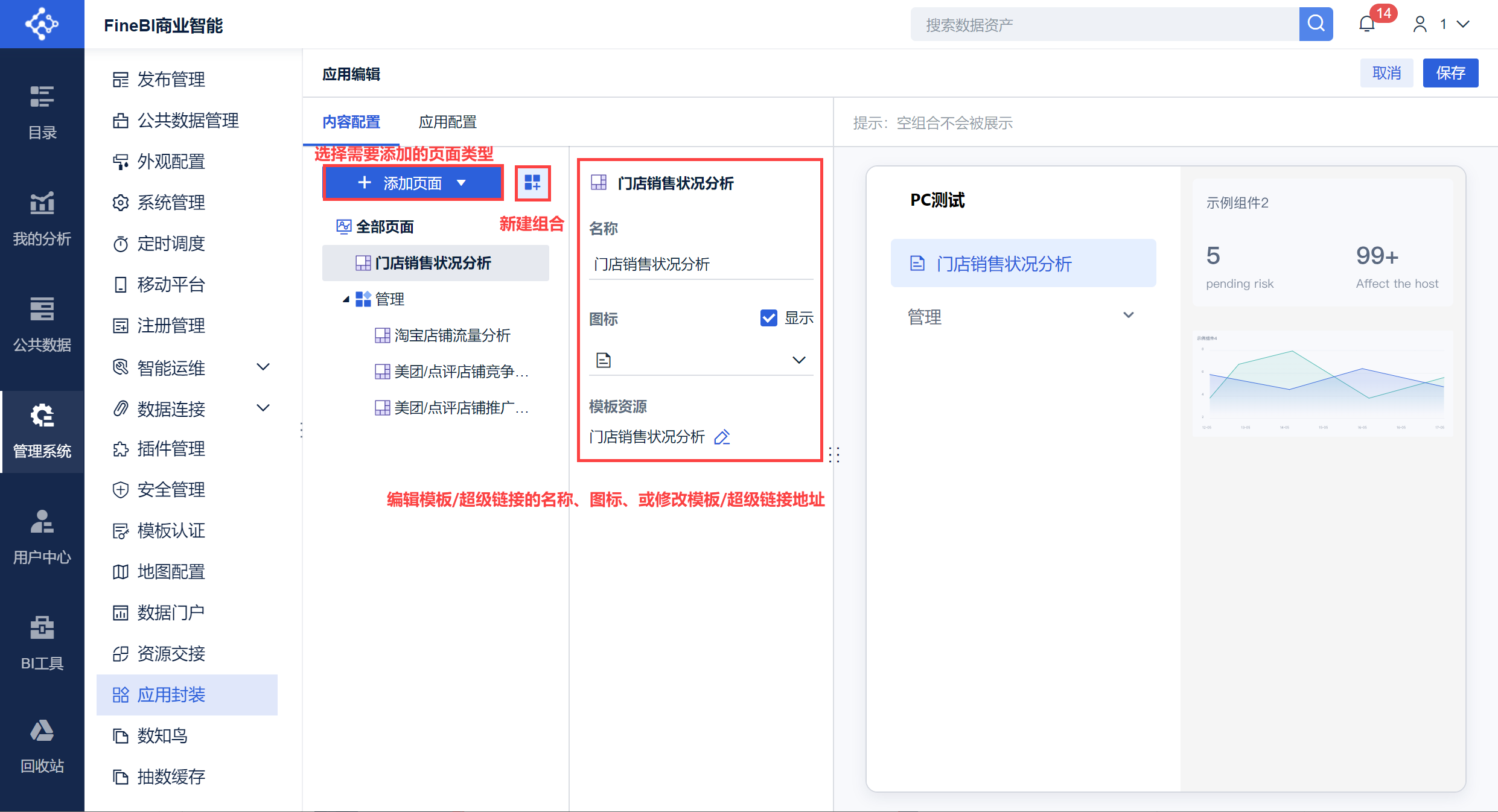Click the search magnifier button
The width and height of the screenshot is (1498, 812).
[1316, 24]
